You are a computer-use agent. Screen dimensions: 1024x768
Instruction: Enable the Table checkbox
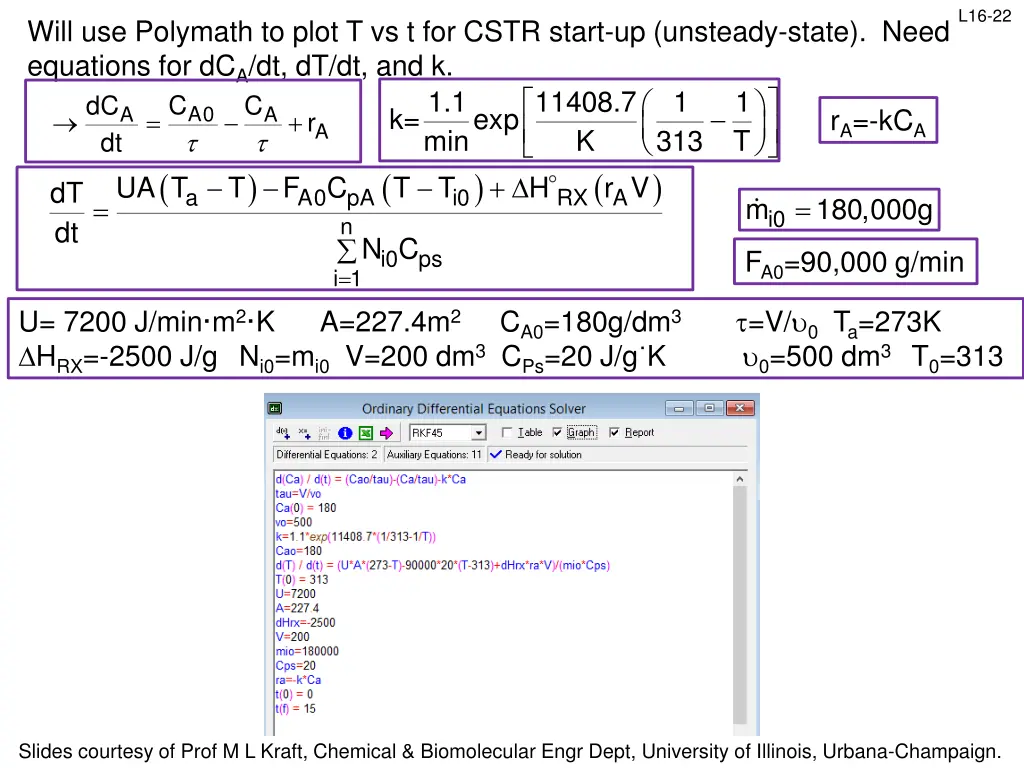[507, 432]
